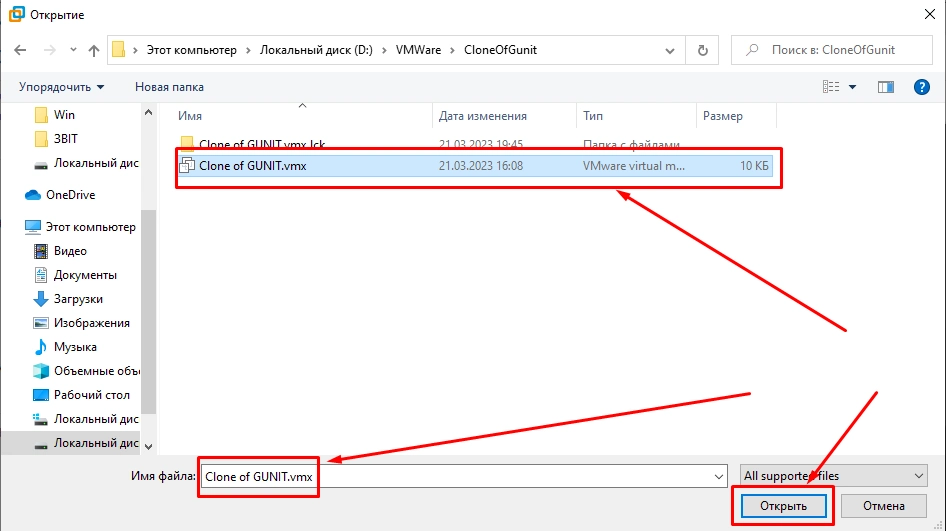Viewport: 946px width, 531px height.
Task: Open 'Изображения' in the navigation pane
Action: click(92, 323)
